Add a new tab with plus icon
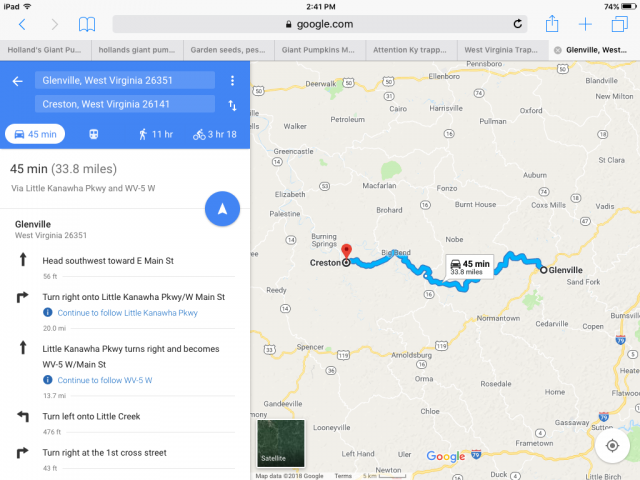Screen dimensions: 640x480 585,24
